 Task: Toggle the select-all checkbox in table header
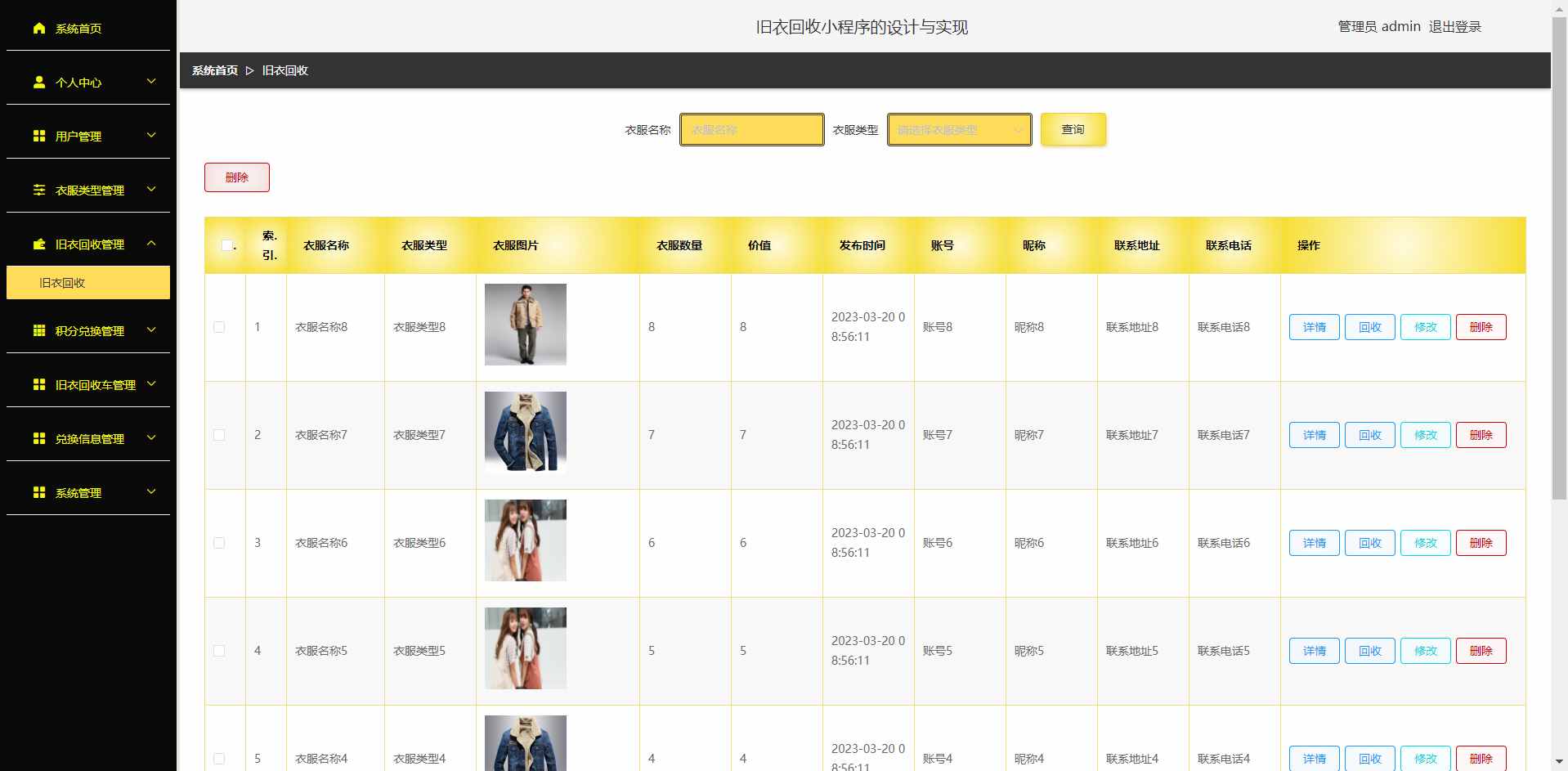tap(227, 245)
